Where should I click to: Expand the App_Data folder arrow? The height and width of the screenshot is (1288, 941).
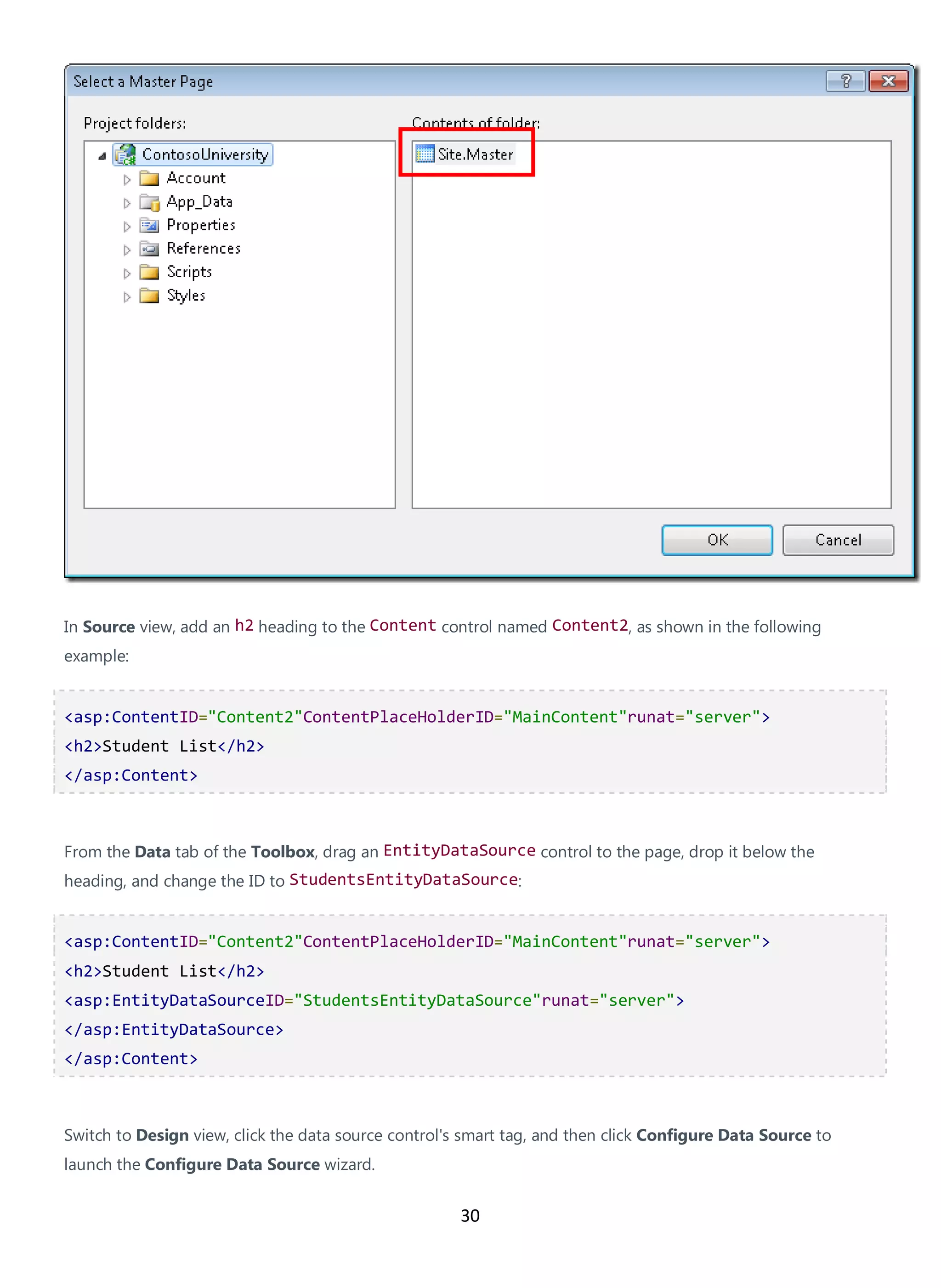[127, 203]
